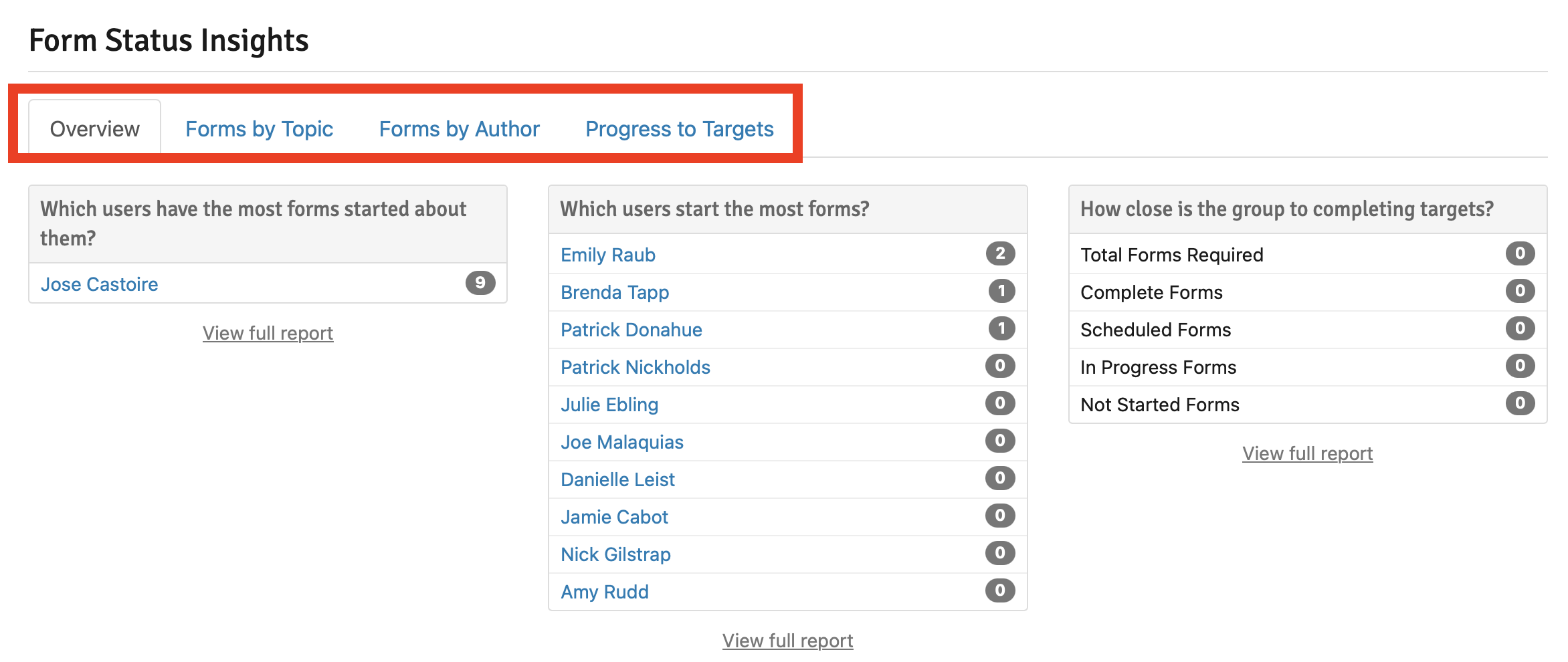
Task: Open Jose Castoire's user link
Action: 99,284
